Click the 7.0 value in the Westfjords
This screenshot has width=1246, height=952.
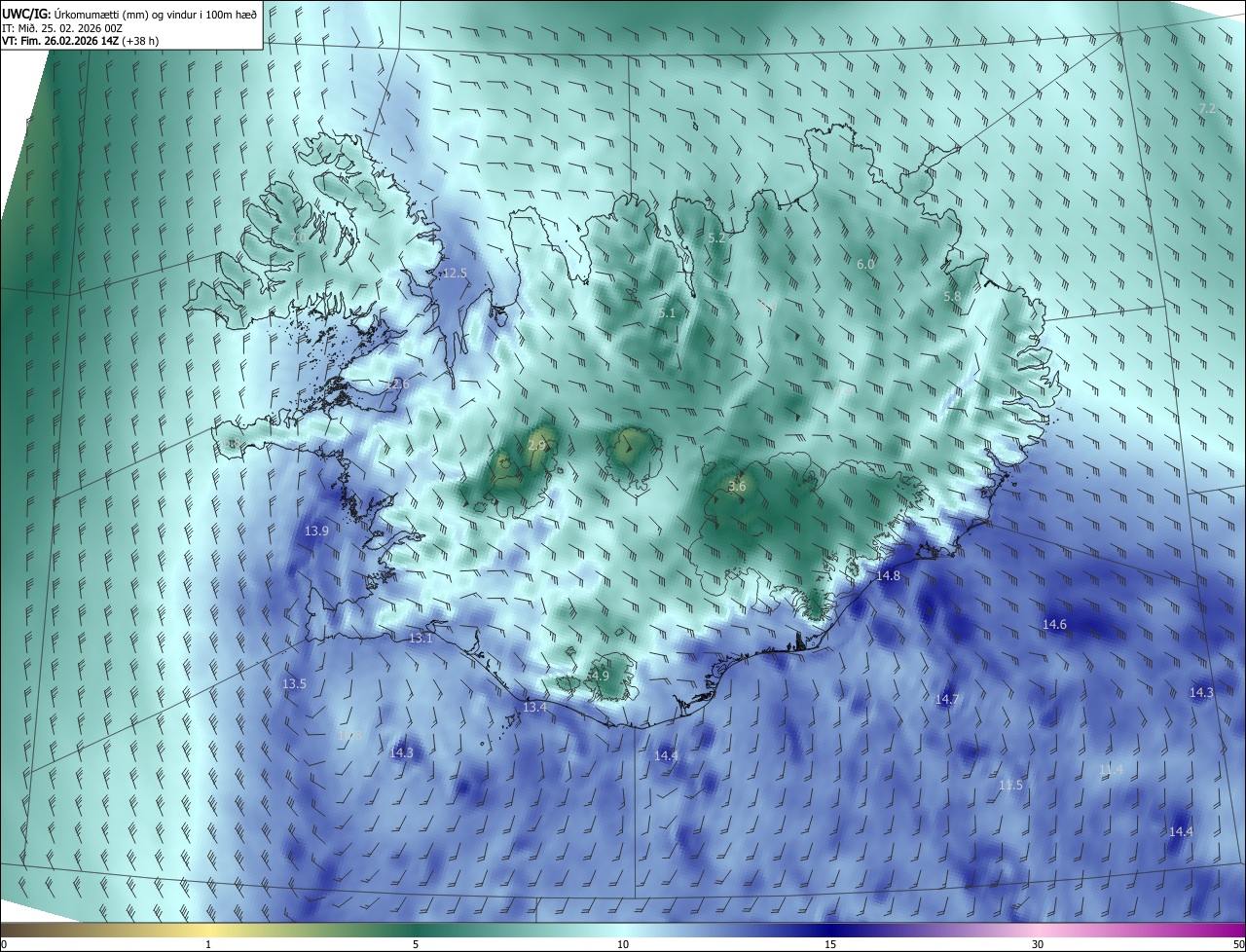298,238
